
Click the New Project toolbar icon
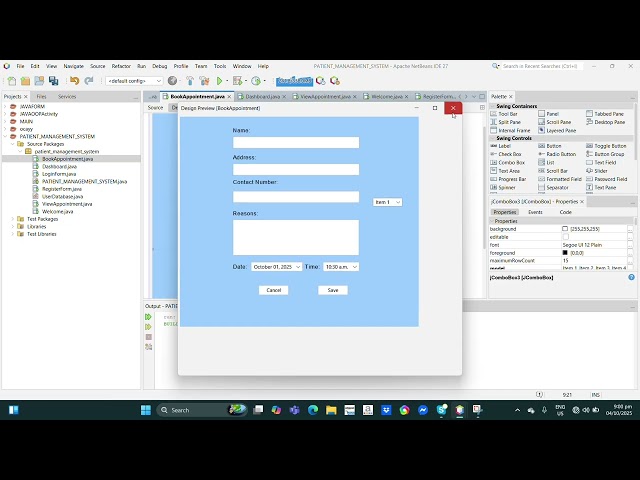(25, 81)
